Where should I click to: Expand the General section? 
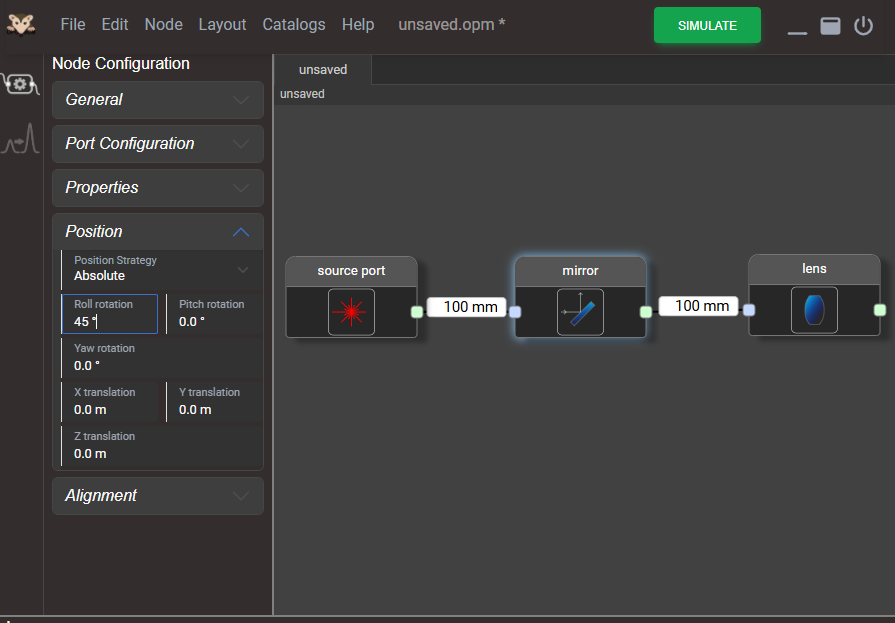pos(158,100)
